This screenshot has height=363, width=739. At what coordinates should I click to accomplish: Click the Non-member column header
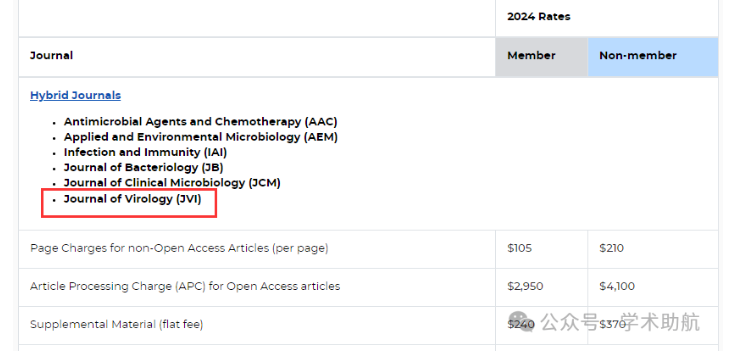pyautogui.click(x=638, y=56)
